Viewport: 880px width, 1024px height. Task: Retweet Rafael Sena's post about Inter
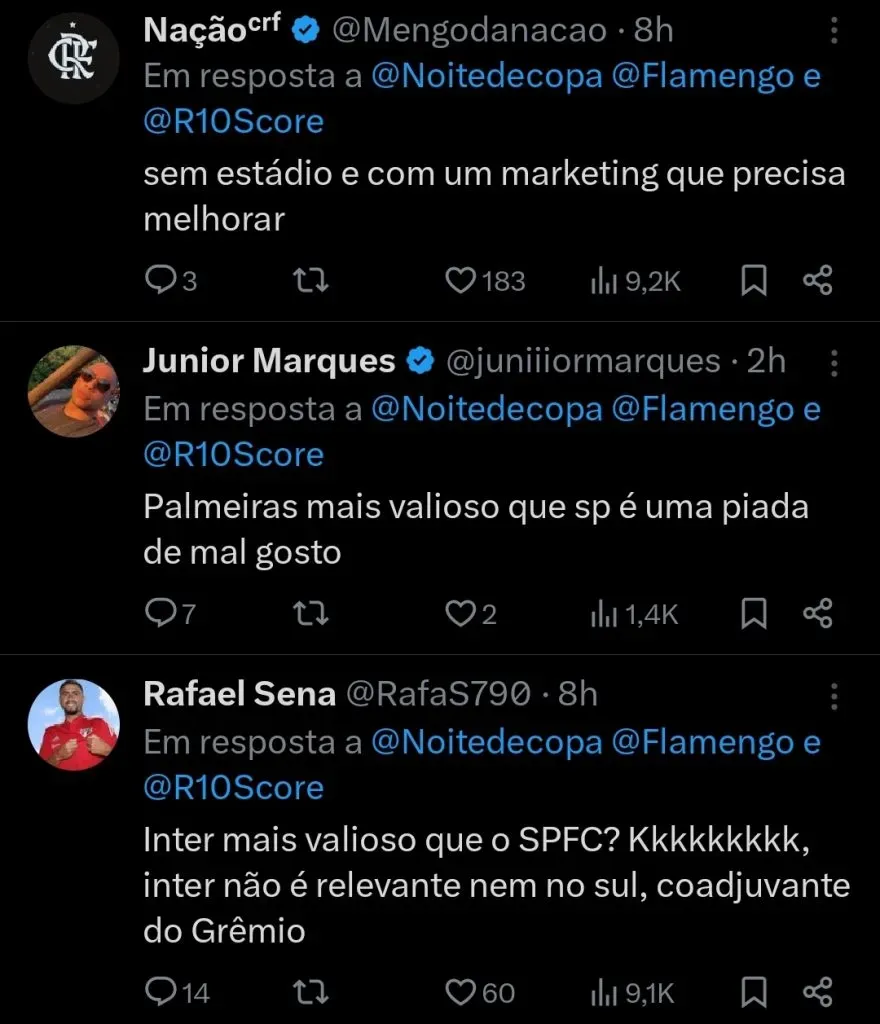coord(315,992)
